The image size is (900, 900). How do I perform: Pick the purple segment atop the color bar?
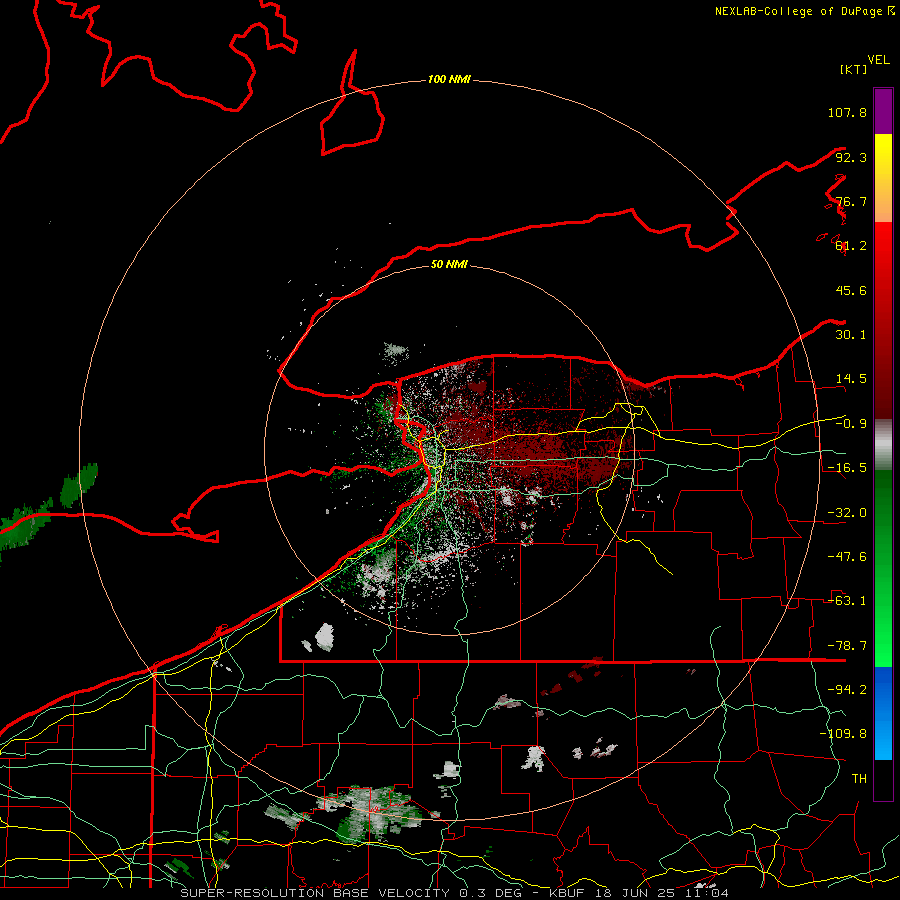click(x=883, y=111)
